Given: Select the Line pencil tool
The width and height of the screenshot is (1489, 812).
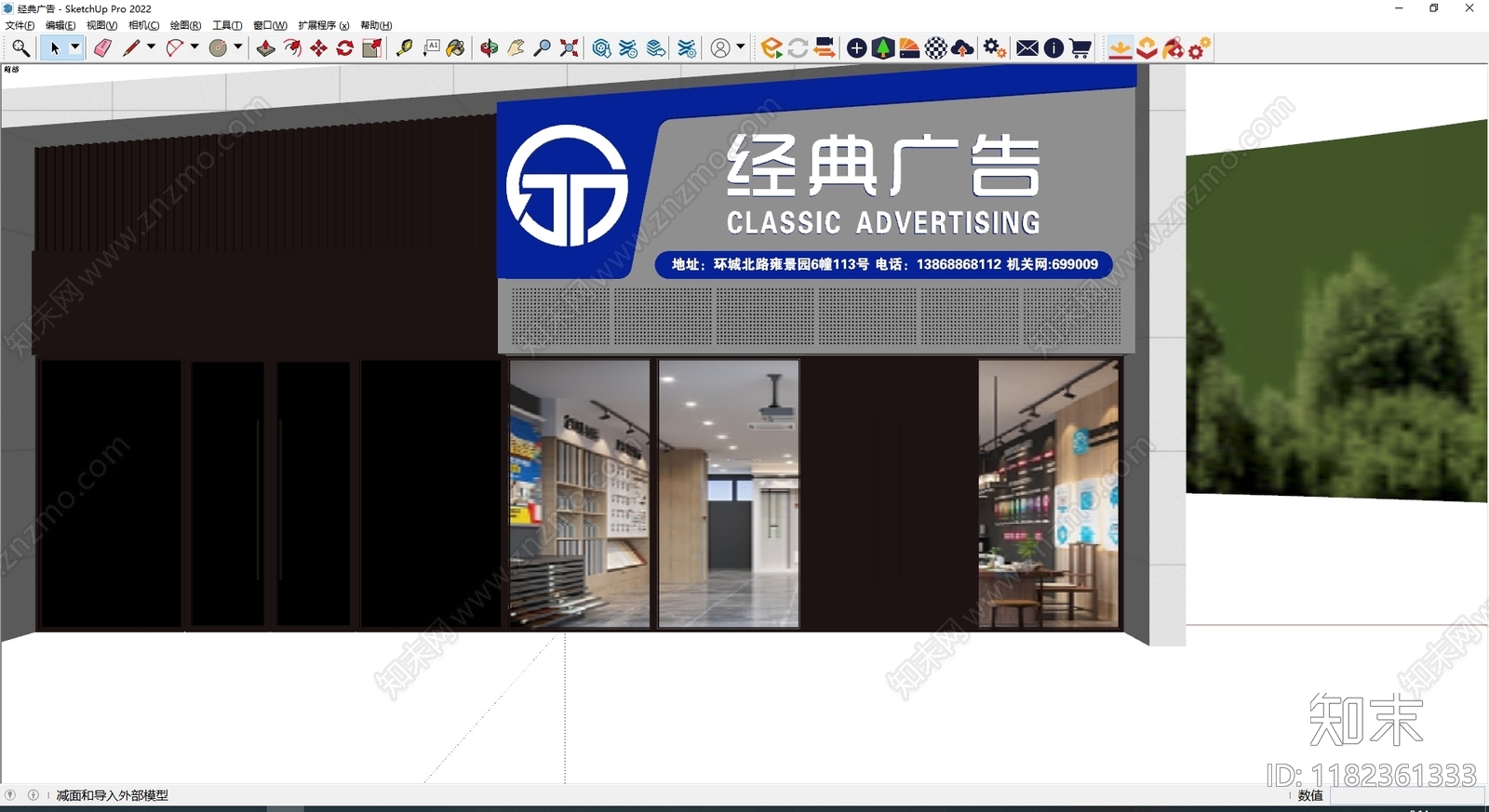Looking at the screenshot, I should (131, 47).
